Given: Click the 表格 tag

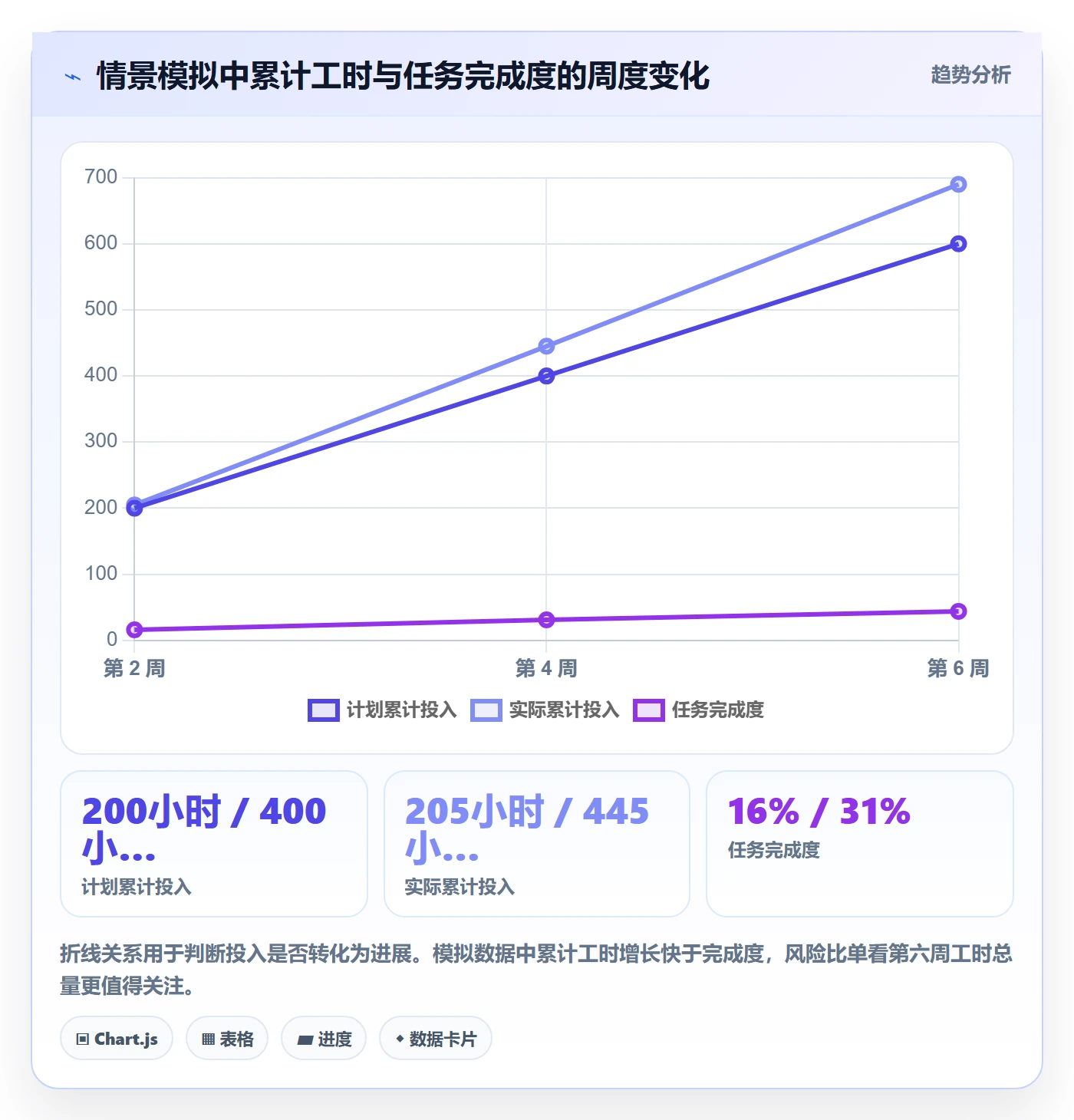Looking at the screenshot, I should click(x=227, y=1039).
